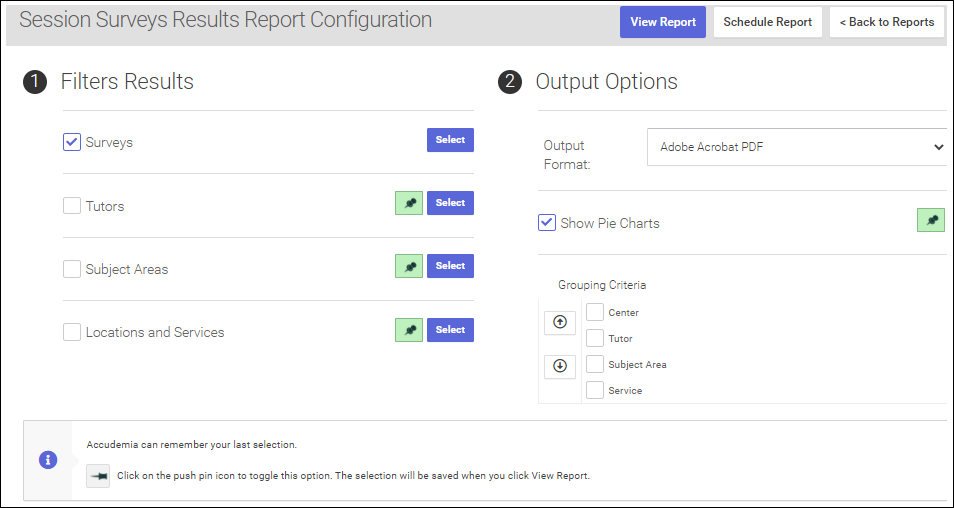
Task: Open the Output Format dropdown
Action: (x=797, y=147)
